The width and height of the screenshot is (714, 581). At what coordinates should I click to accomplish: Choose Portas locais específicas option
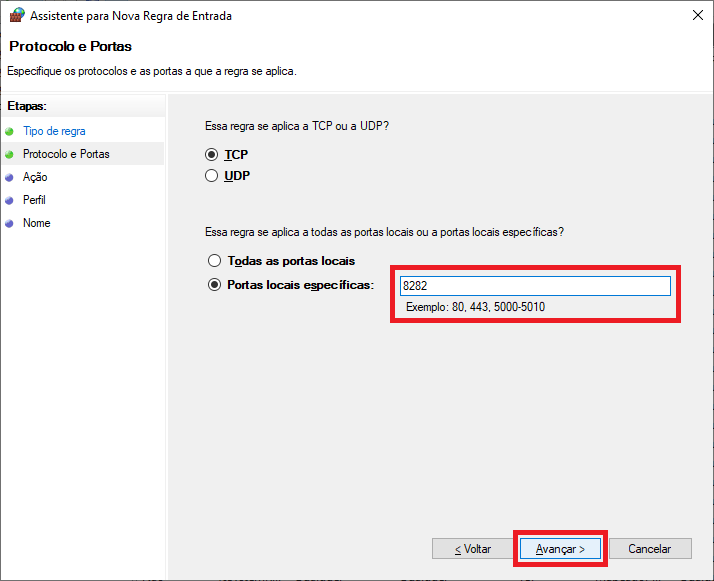click(213, 285)
